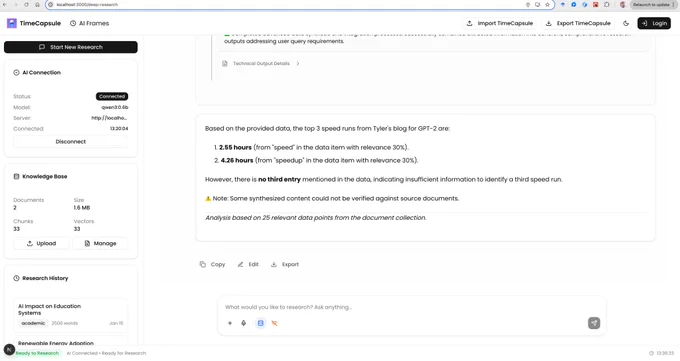This screenshot has height=361, width=680.
Task: Click the plus attach icon in prompt box
Action: (230, 323)
